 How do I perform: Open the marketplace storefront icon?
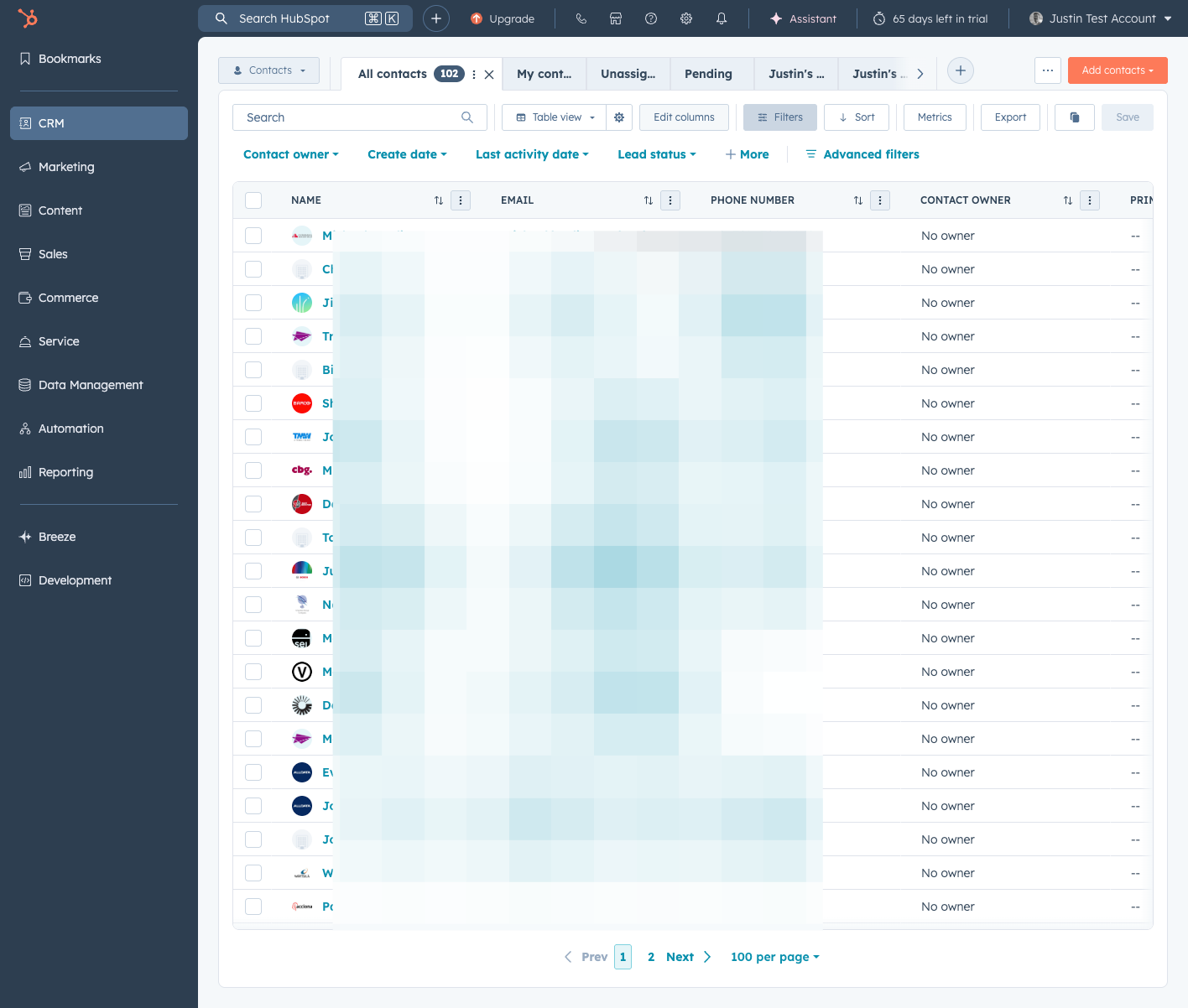(x=616, y=18)
